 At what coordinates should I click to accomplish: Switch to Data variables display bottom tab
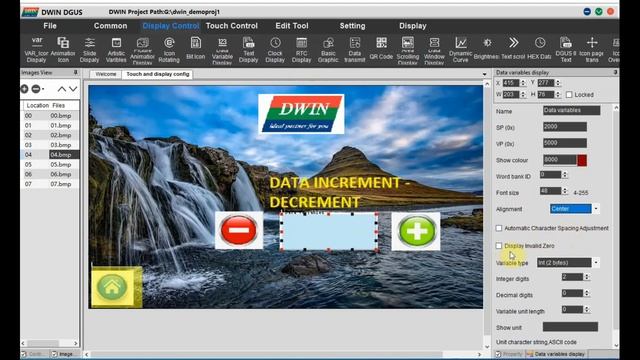(556, 354)
